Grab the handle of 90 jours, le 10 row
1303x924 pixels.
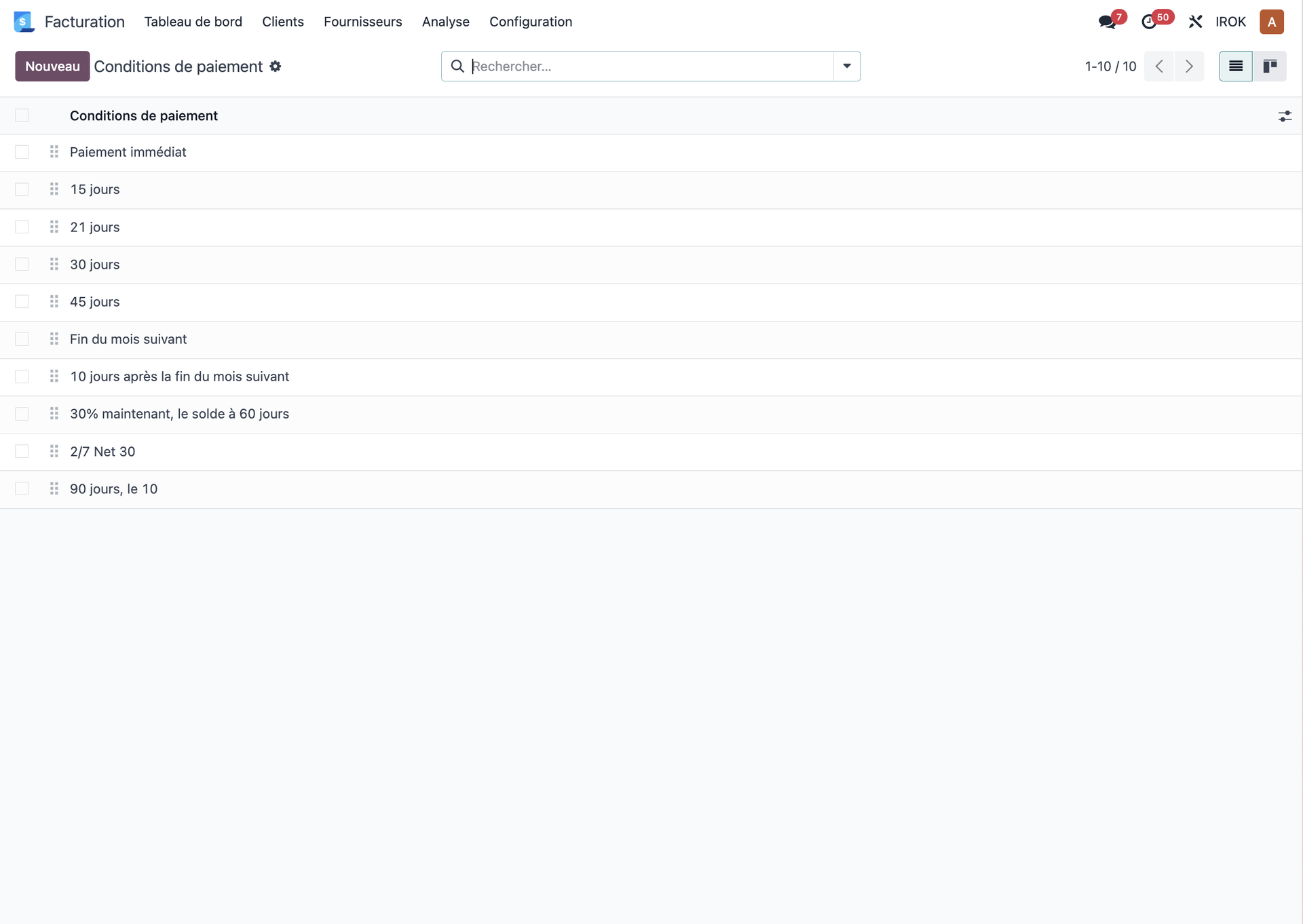coord(54,488)
